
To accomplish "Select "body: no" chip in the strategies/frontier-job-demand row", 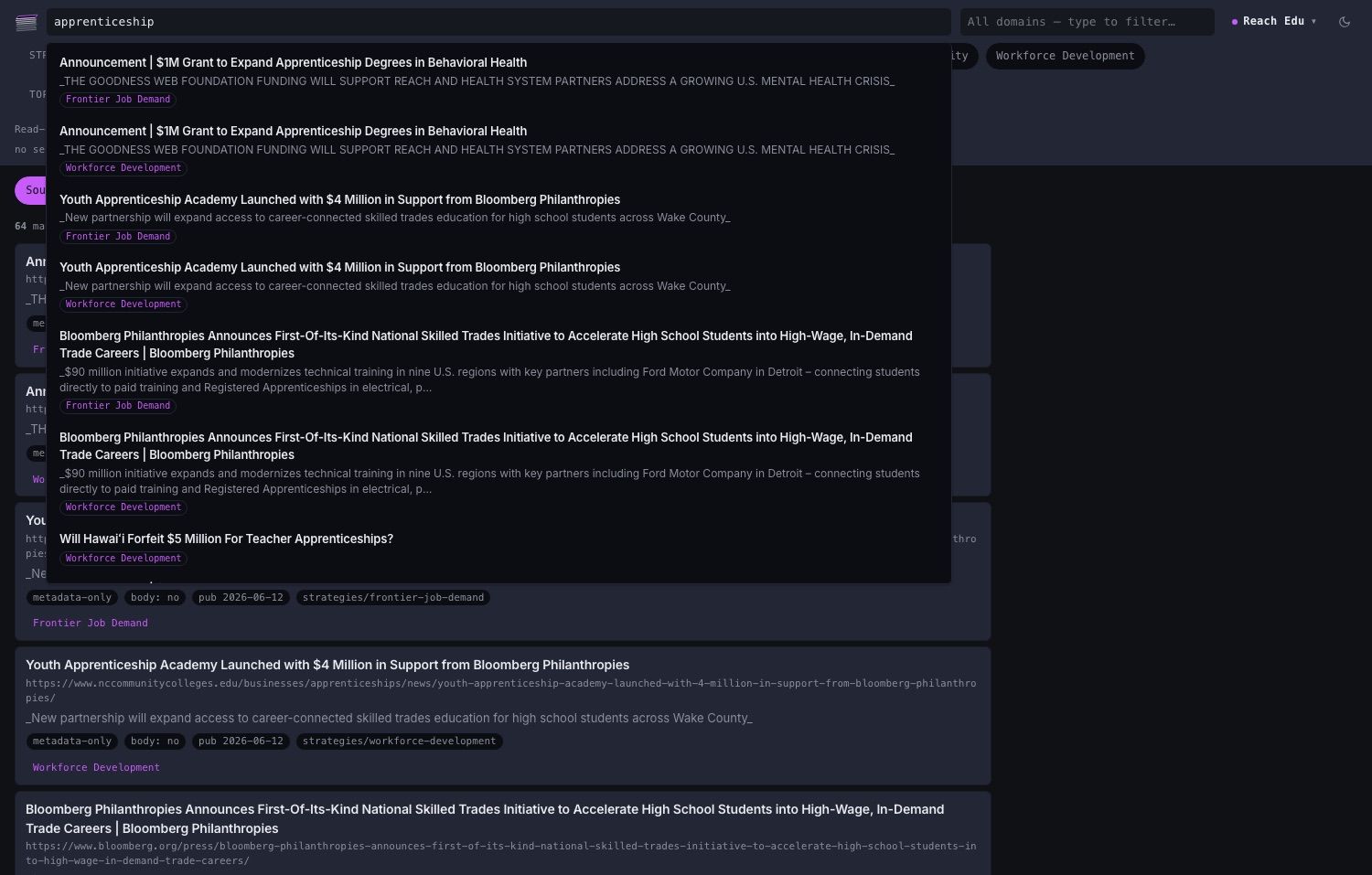I will [x=155, y=598].
